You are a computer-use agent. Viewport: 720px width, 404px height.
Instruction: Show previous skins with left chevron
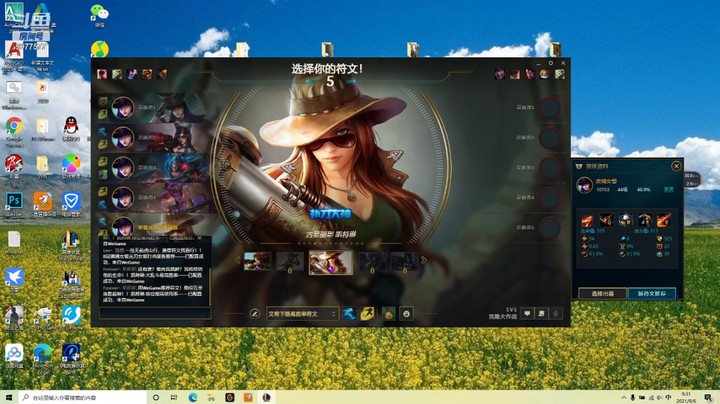237,260
